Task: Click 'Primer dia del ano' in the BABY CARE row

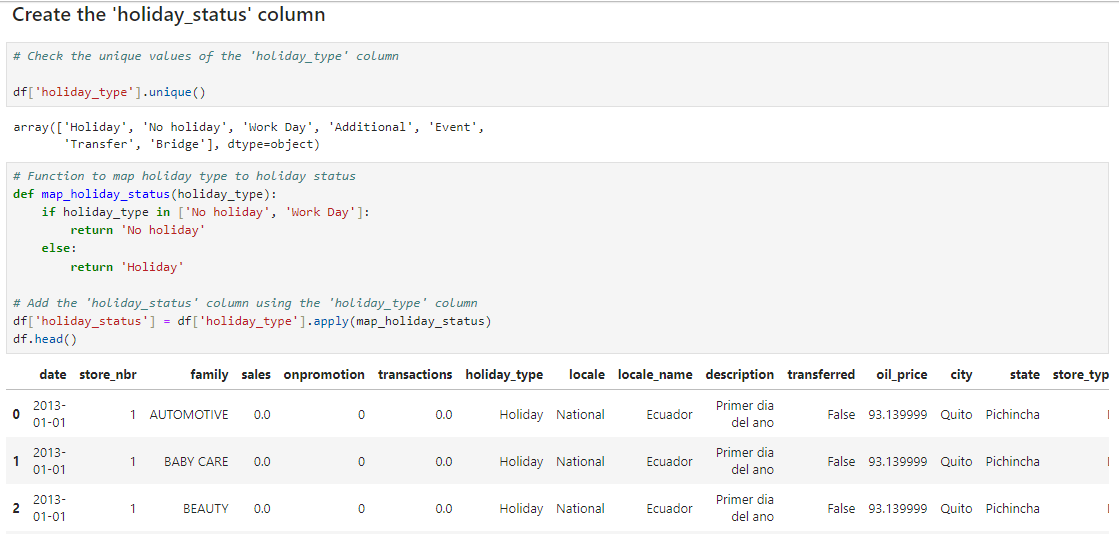Action: pyautogui.click(x=744, y=461)
